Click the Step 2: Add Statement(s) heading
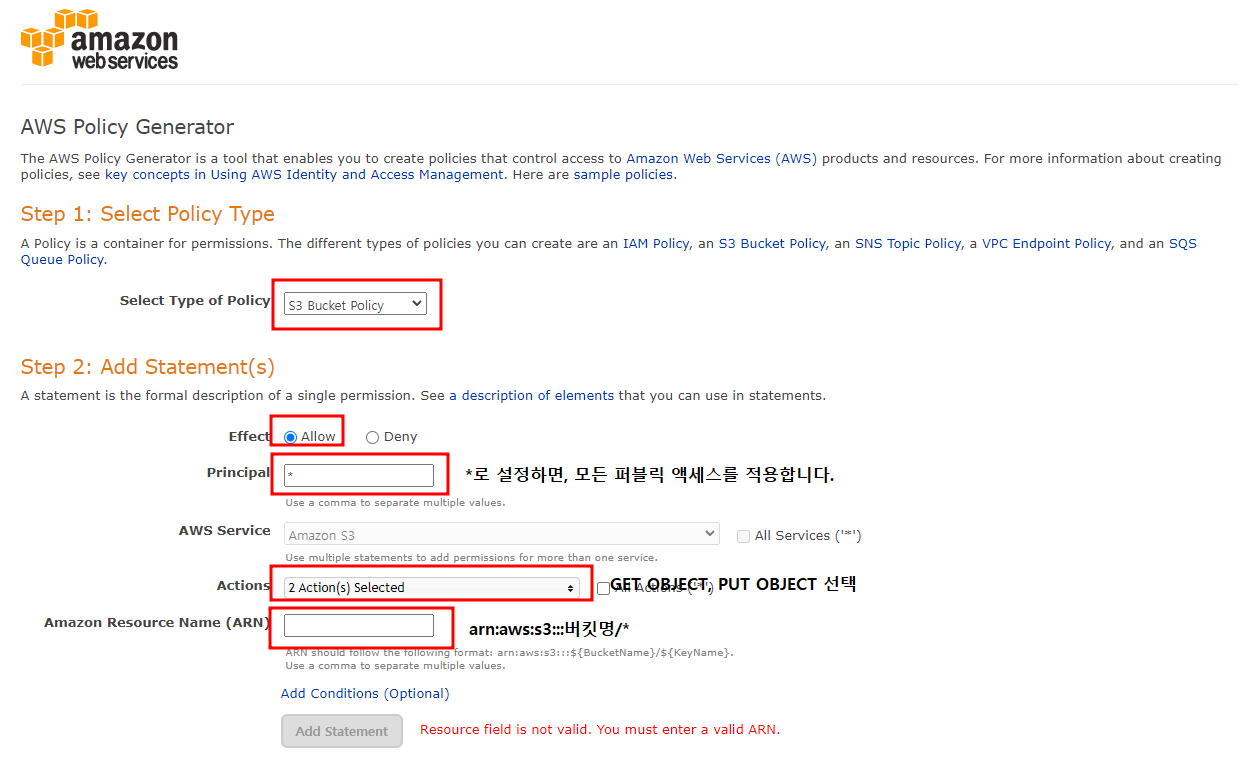The height and width of the screenshot is (762, 1238). [x=148, y=367]
